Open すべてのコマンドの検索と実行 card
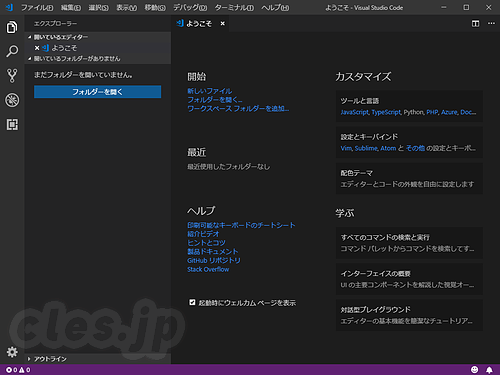500x375 pixels. point(409,243)
